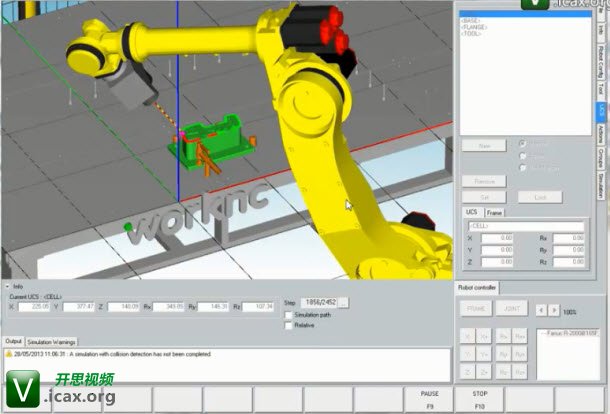Open the Tool vertical tab
This screenshot has height=414, width=610.
tap(601, 89)
